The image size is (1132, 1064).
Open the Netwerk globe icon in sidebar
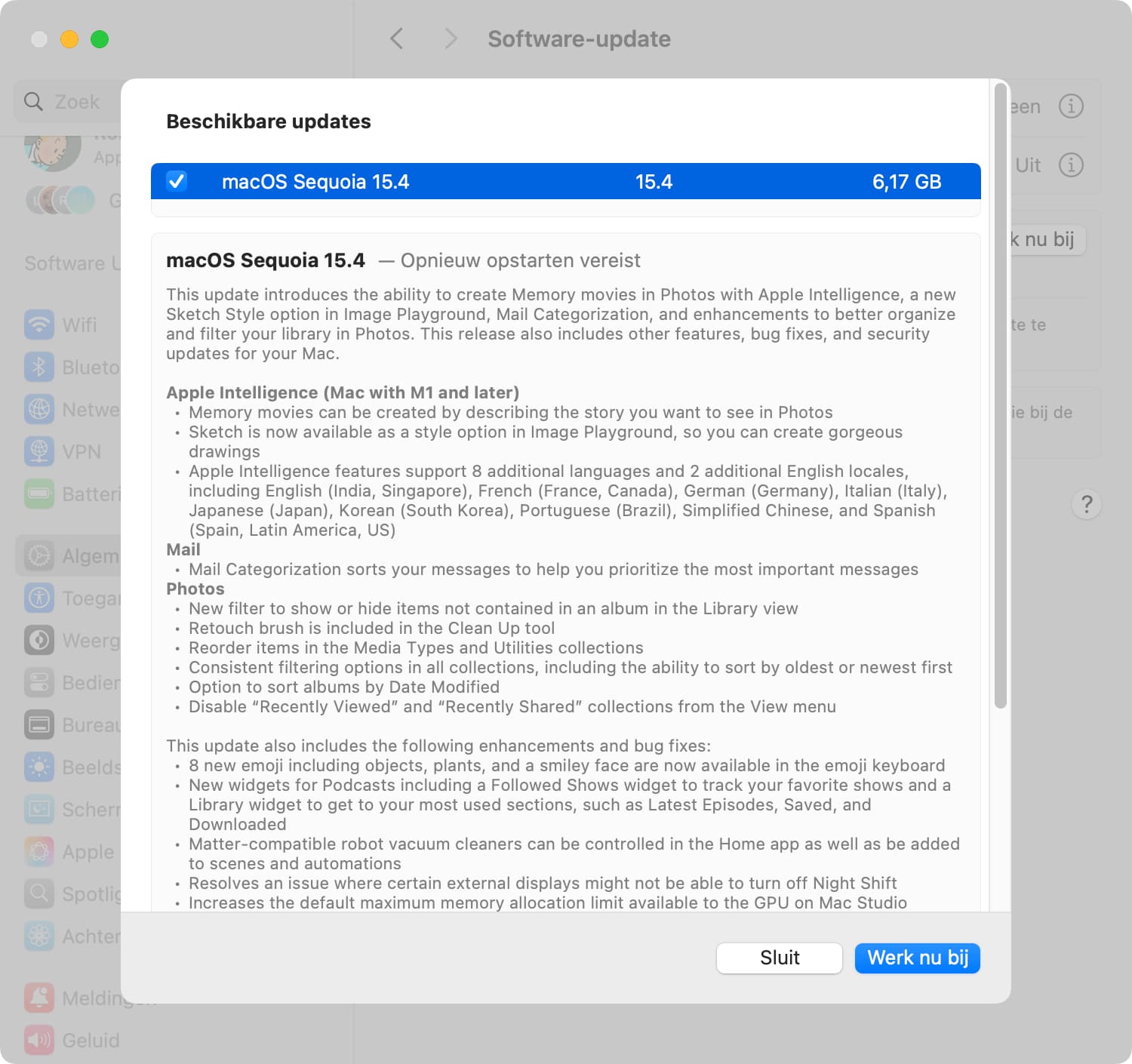click(x=39, y=410)
